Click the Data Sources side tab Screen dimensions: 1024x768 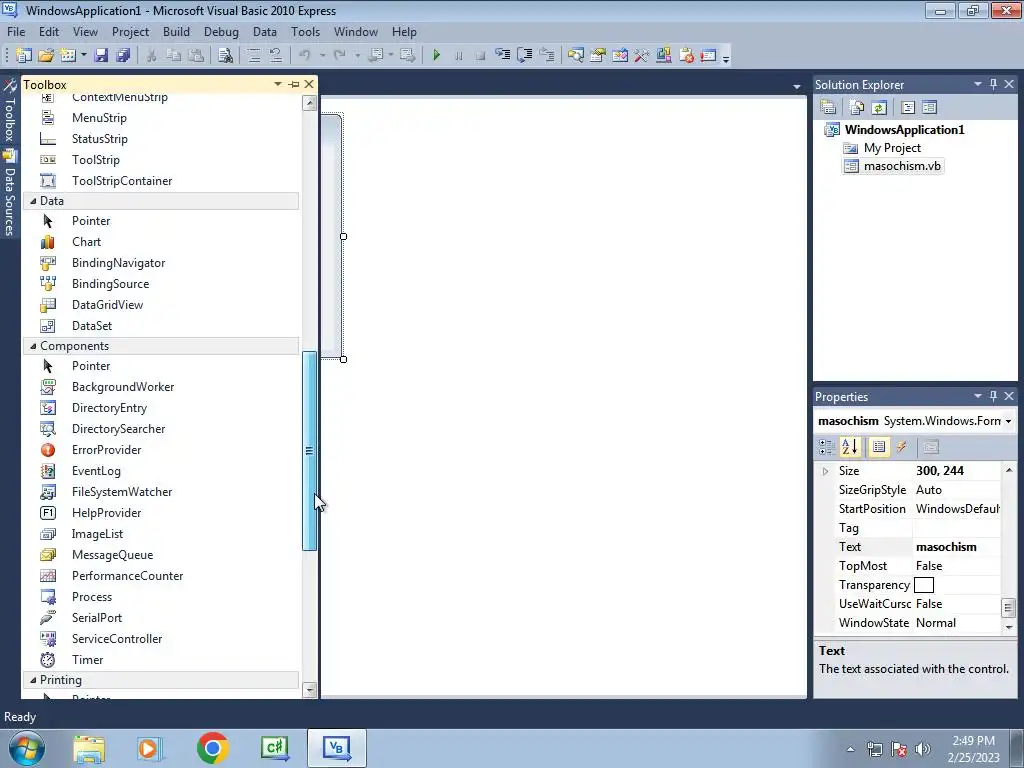10,193
